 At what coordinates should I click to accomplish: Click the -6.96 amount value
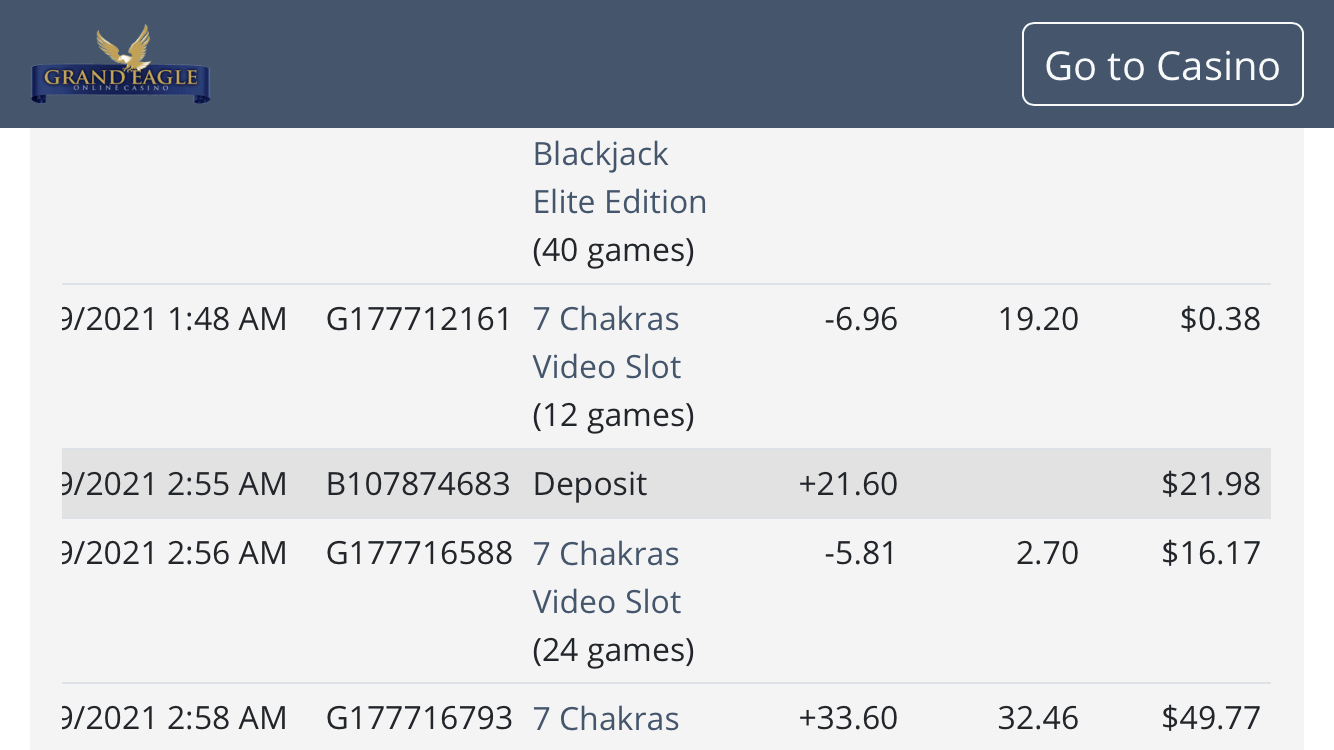pyautogui.click(x=861, y=319)
